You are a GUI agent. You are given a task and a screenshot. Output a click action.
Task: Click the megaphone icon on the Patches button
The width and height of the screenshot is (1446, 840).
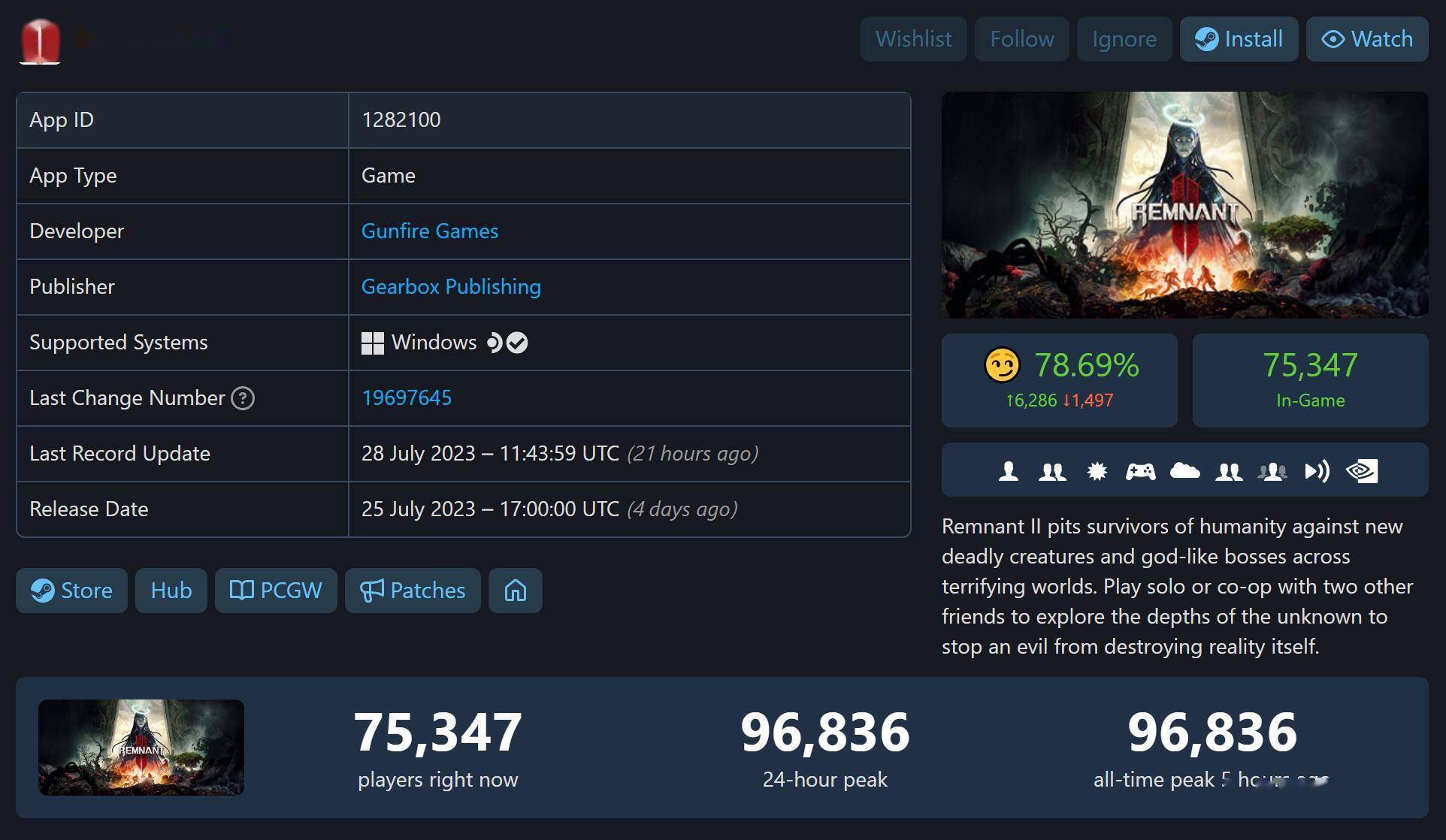(371, 591)
